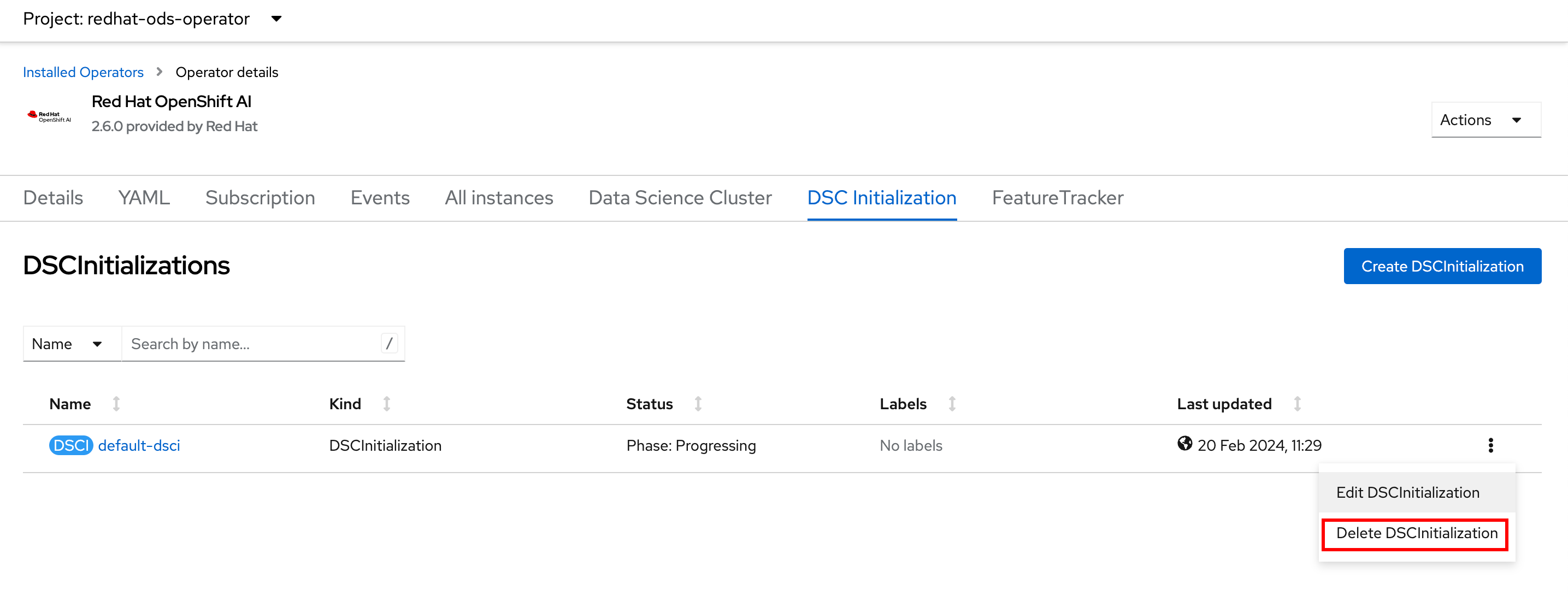Screen dimensions: 1568x601
Task: Open the kebab menu for default-dsci row
Action: coord(1491,445)
